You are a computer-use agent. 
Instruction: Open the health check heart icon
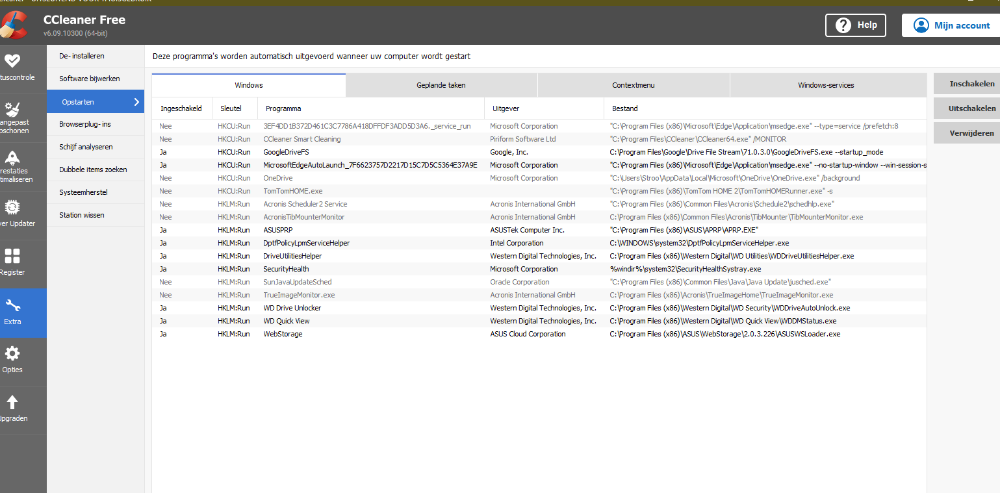13,60
